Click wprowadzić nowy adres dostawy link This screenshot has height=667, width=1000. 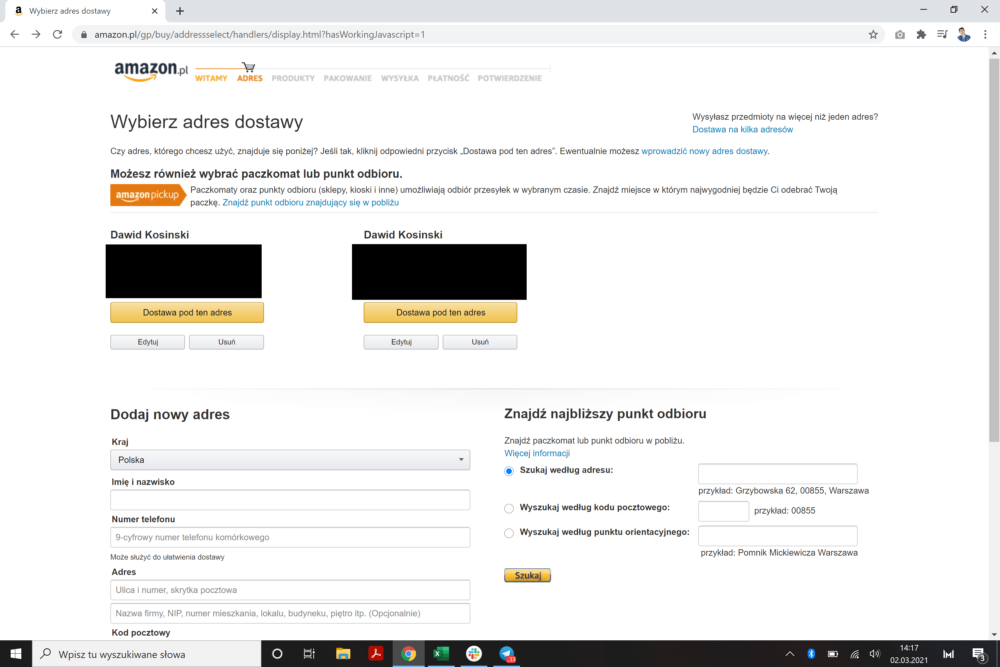point(705,151)
